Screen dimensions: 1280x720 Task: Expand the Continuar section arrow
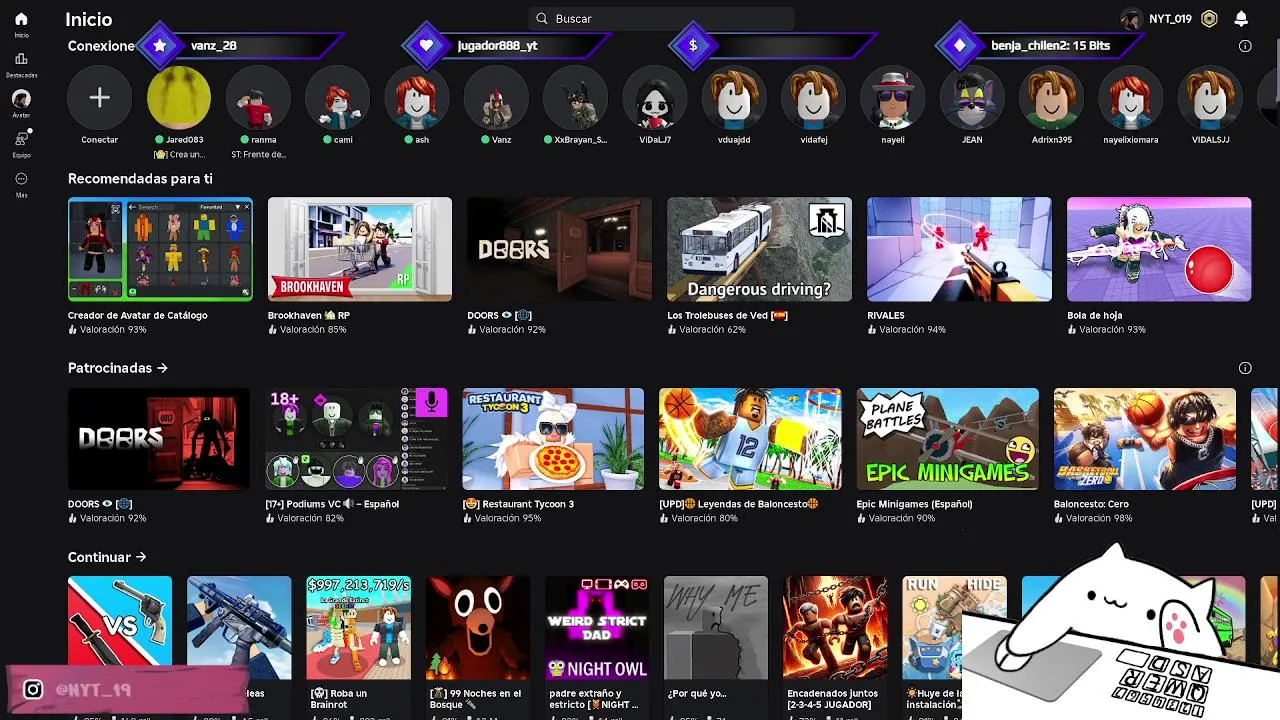[141, 557]
